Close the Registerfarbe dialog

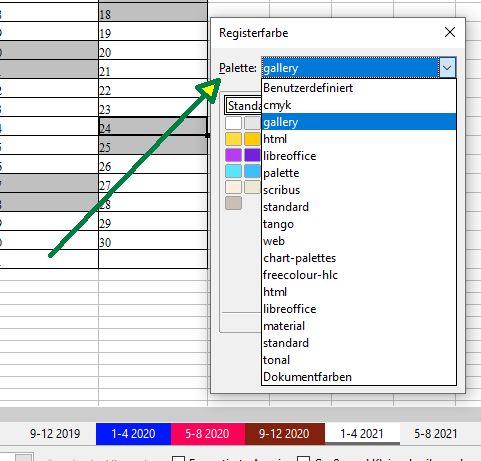450,32
